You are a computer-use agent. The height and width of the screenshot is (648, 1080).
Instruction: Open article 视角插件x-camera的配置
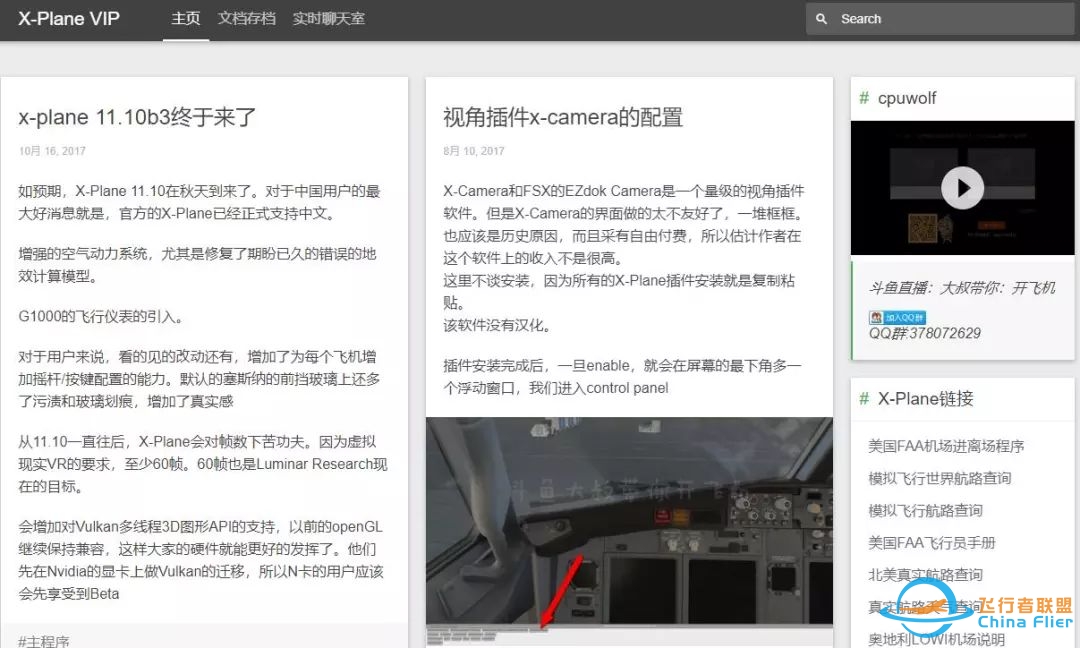click(563, 117)
